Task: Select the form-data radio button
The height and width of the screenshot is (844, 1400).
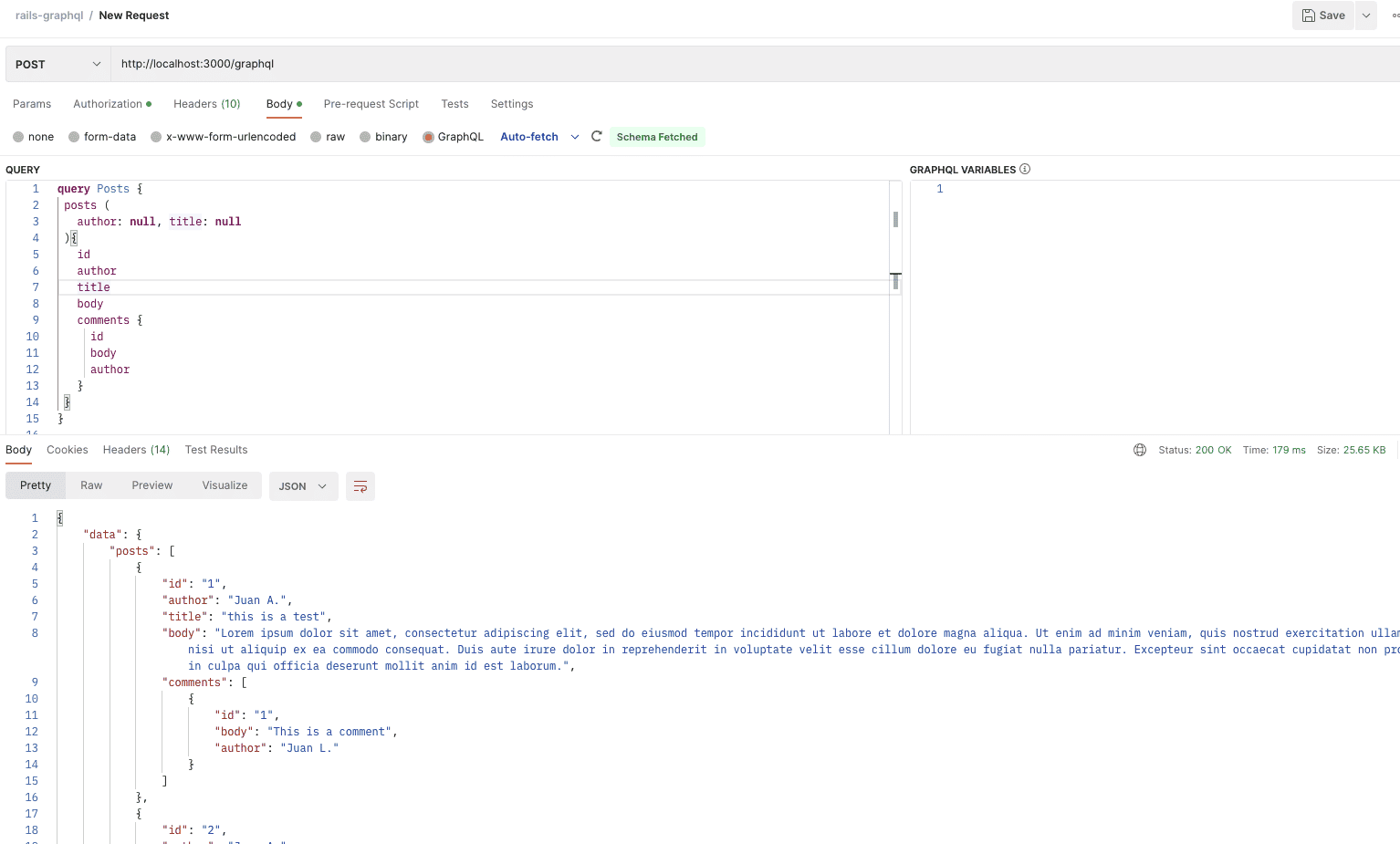Action: click(x=74, y=137)
